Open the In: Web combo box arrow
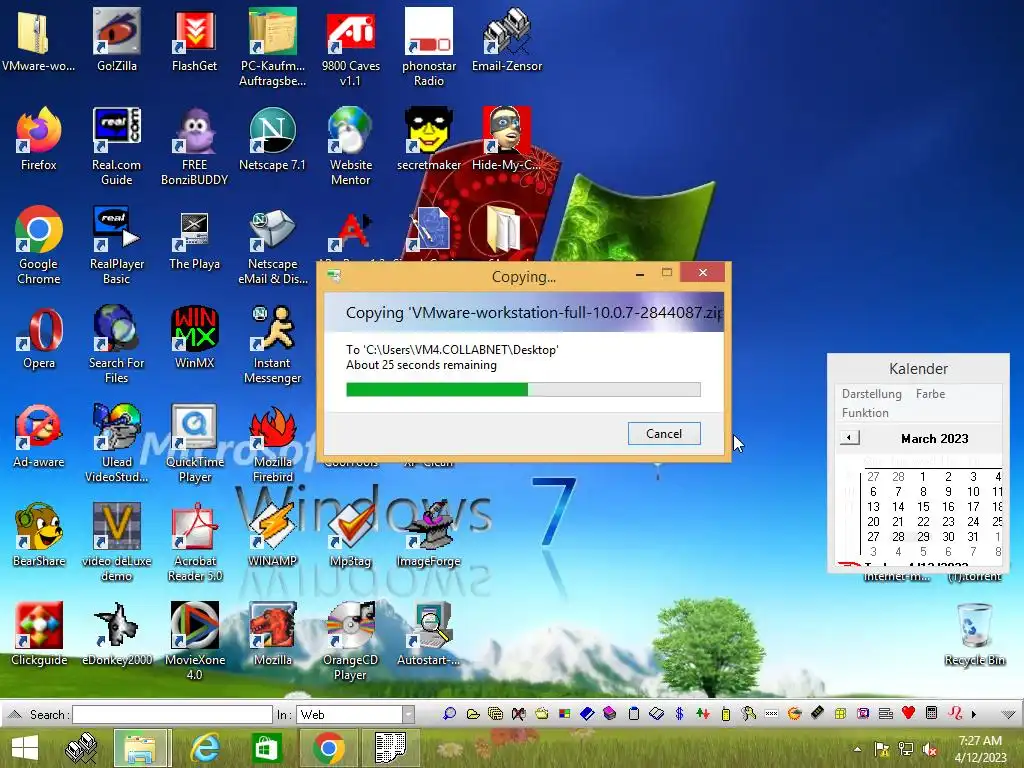The width and height of the screenshot is (1024, 768). click(x=408, y=714)
